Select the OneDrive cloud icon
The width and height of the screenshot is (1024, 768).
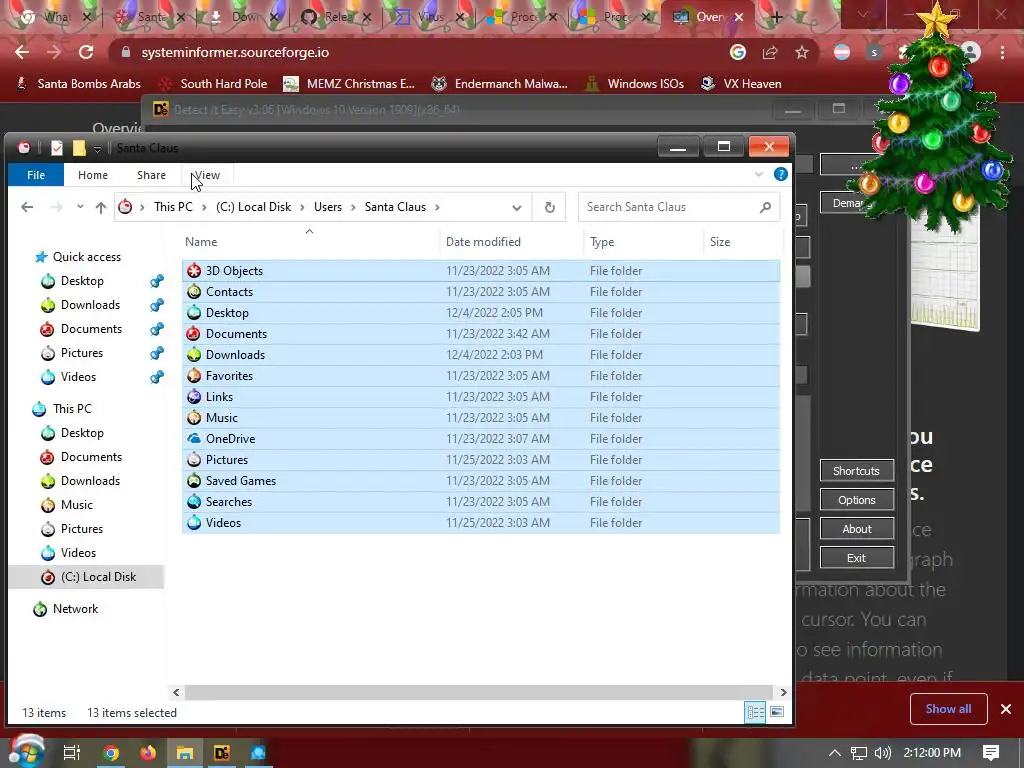[x=194, y=438]
